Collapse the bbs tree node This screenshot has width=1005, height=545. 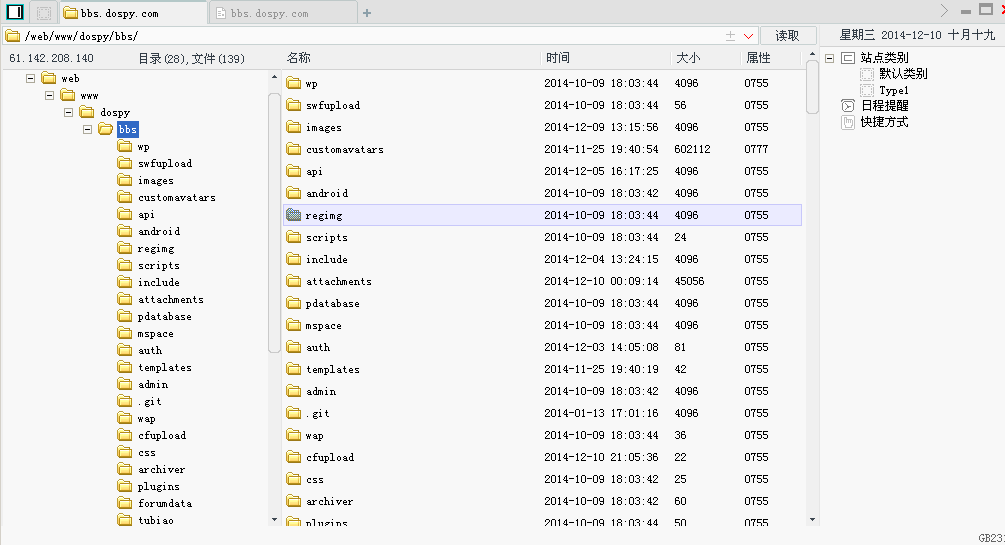pyautogui.click(x=88, y=130)
